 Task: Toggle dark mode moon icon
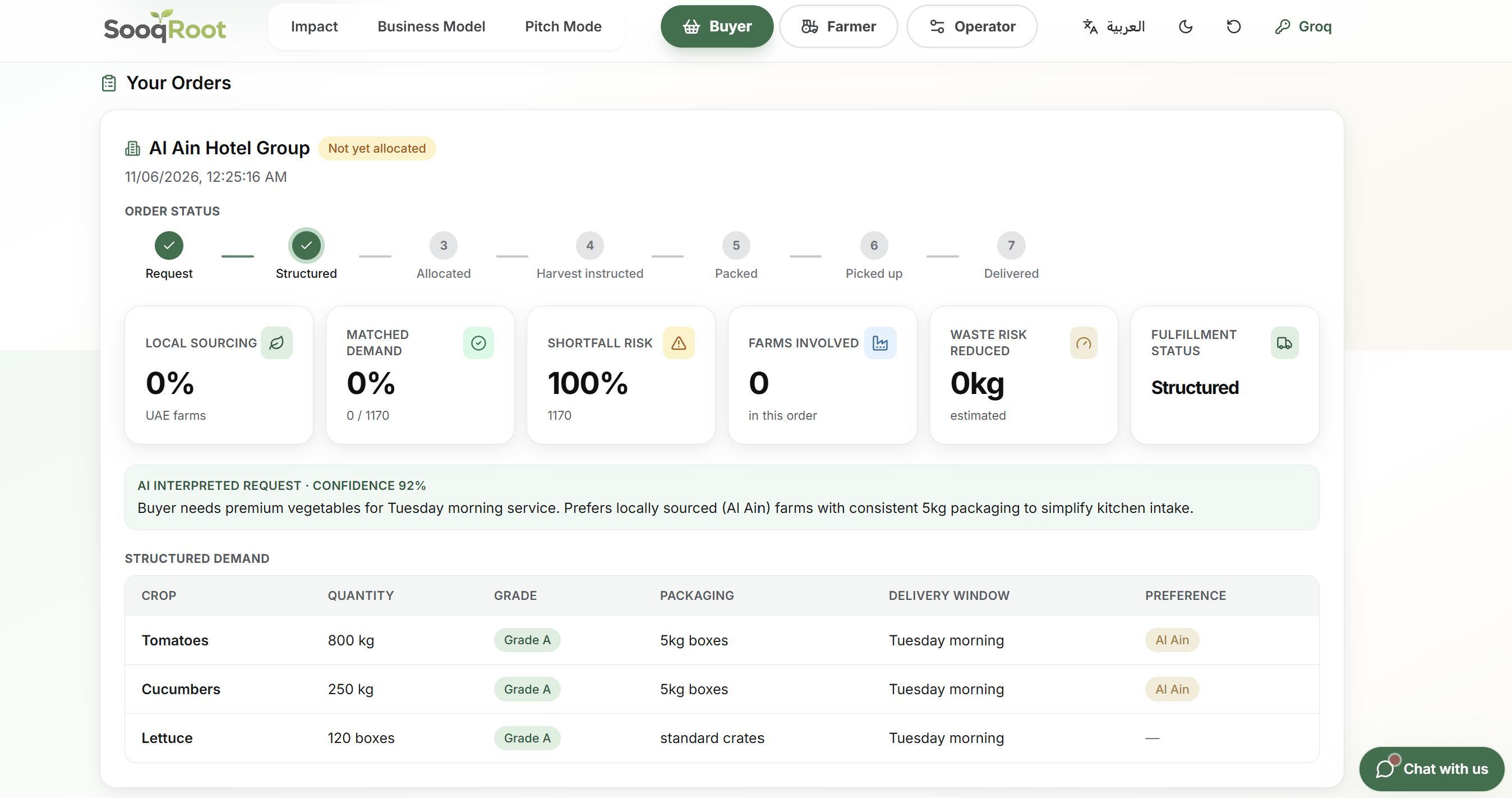1185,26
